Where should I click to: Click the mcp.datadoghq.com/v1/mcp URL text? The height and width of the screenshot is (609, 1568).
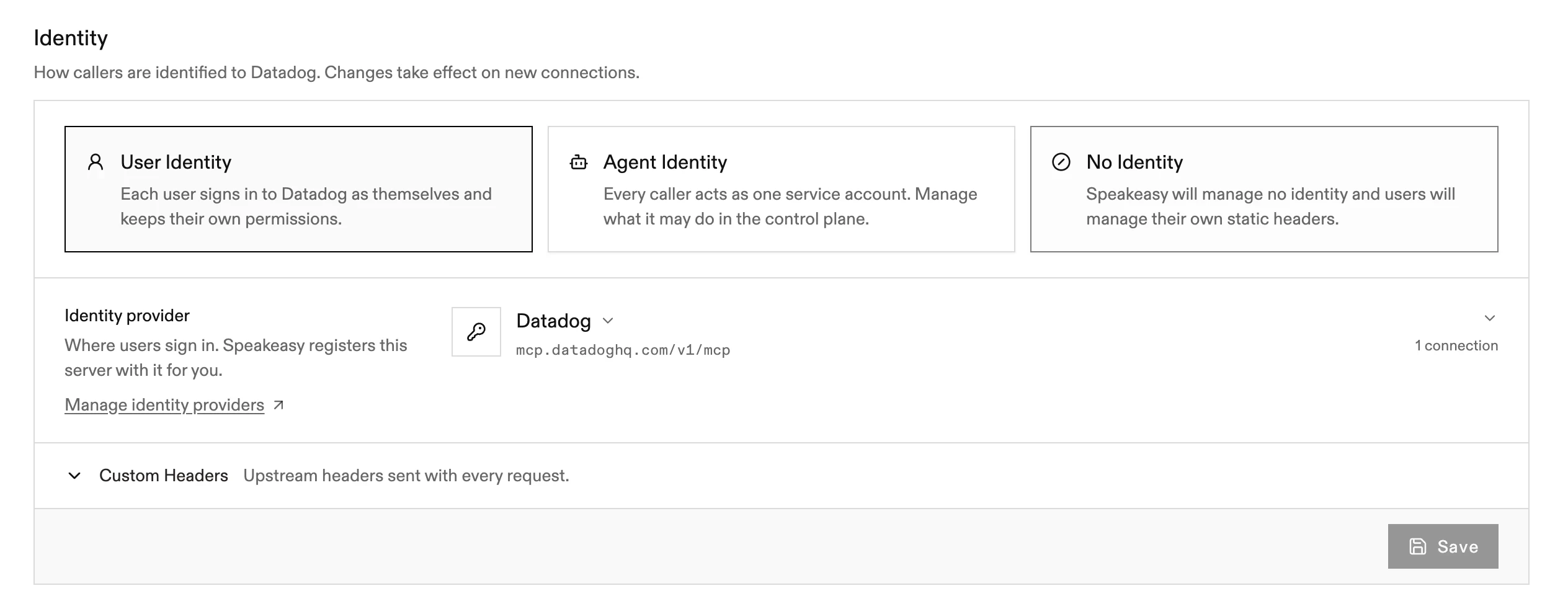(x=623, y=350)
